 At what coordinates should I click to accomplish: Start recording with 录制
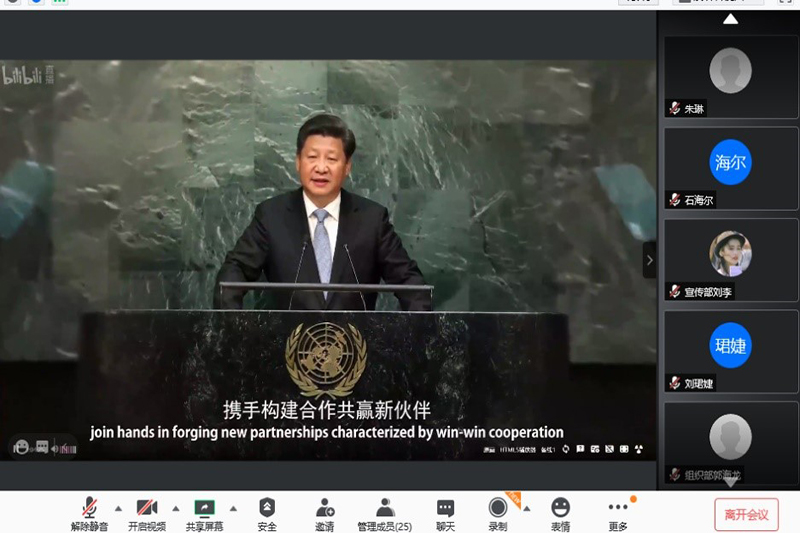coord(497,514)
